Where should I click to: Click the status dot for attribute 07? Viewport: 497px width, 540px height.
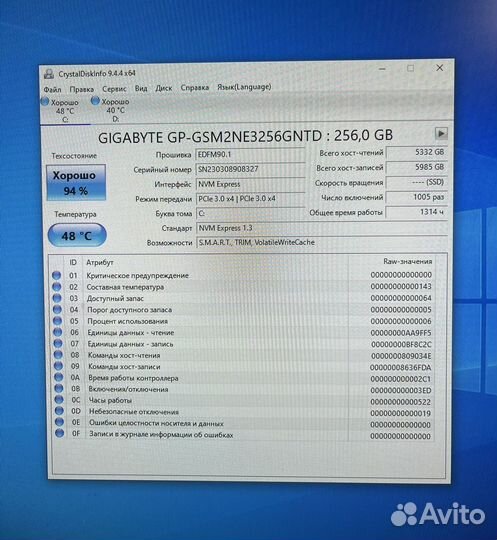coord(58,343)
